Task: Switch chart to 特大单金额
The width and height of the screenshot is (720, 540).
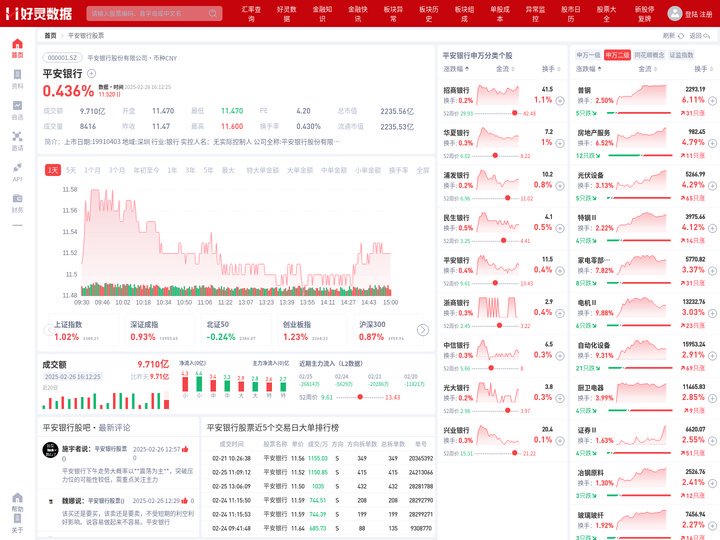Action: 262,170
